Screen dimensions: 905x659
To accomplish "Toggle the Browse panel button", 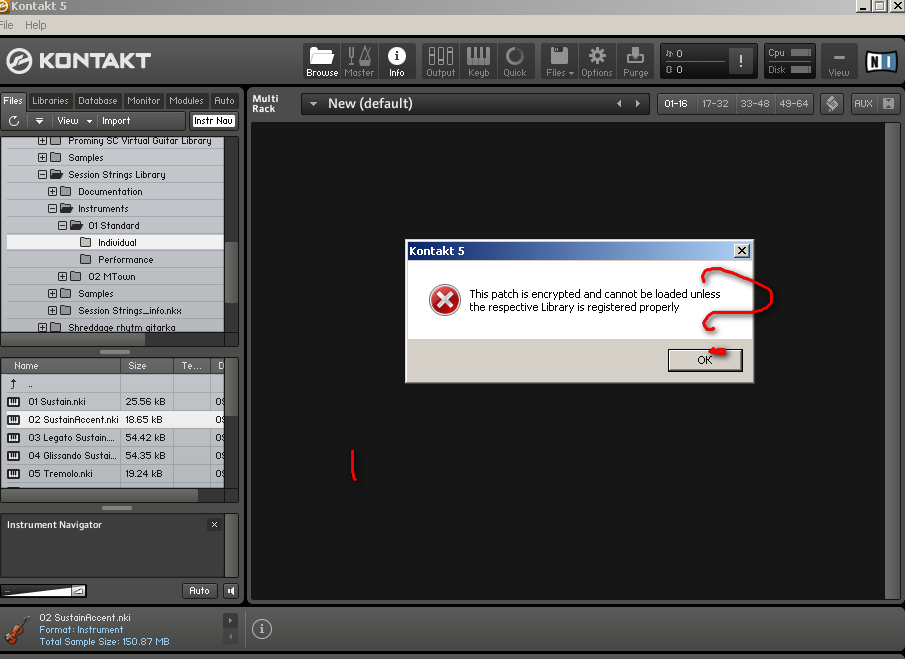I will tap(322, 61).
